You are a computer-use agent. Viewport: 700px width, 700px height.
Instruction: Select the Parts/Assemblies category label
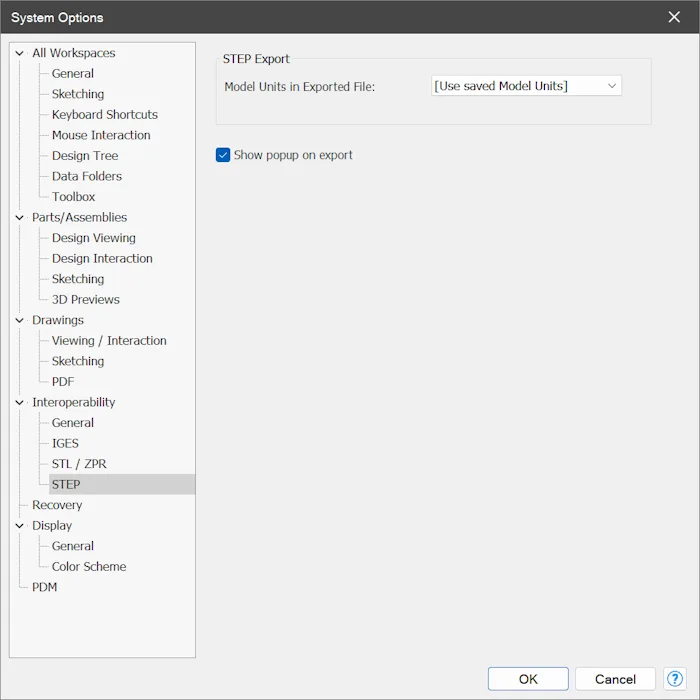coord(79,217)
